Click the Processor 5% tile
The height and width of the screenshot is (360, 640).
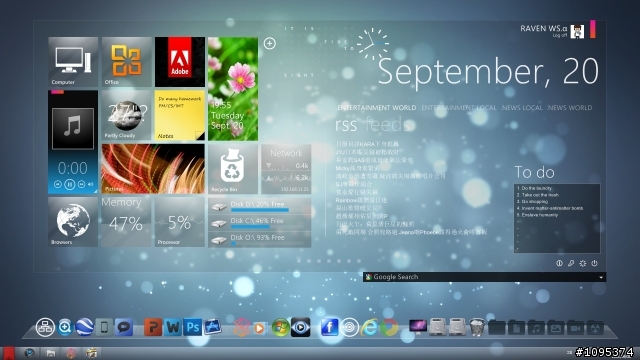180,222
